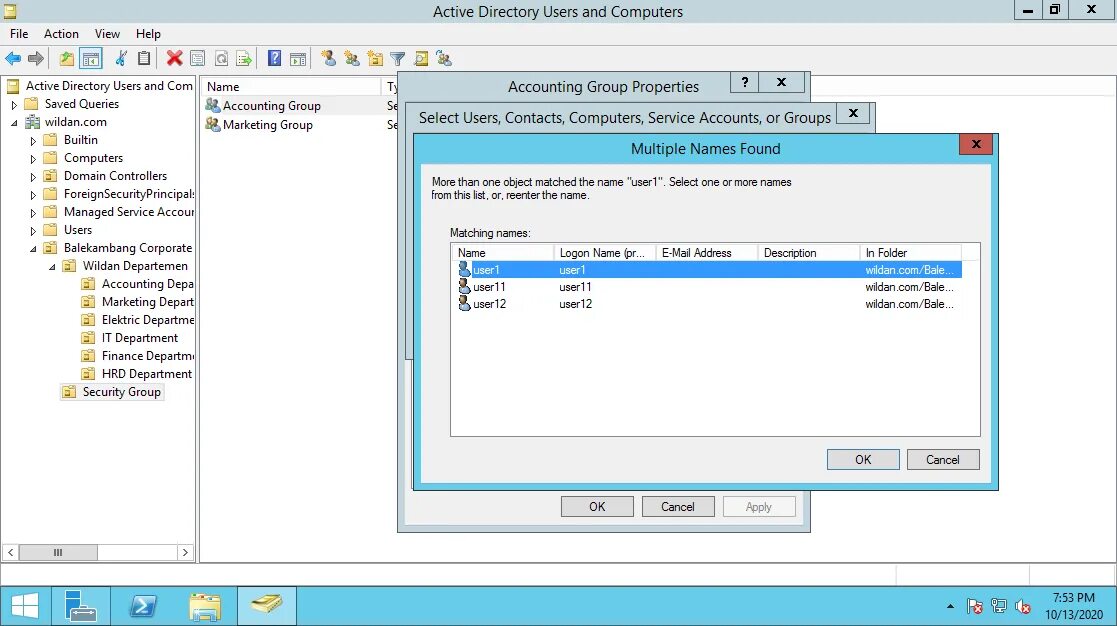
Task: Click the Back arrow in the toolbar
Action: (x=13, y=58)
